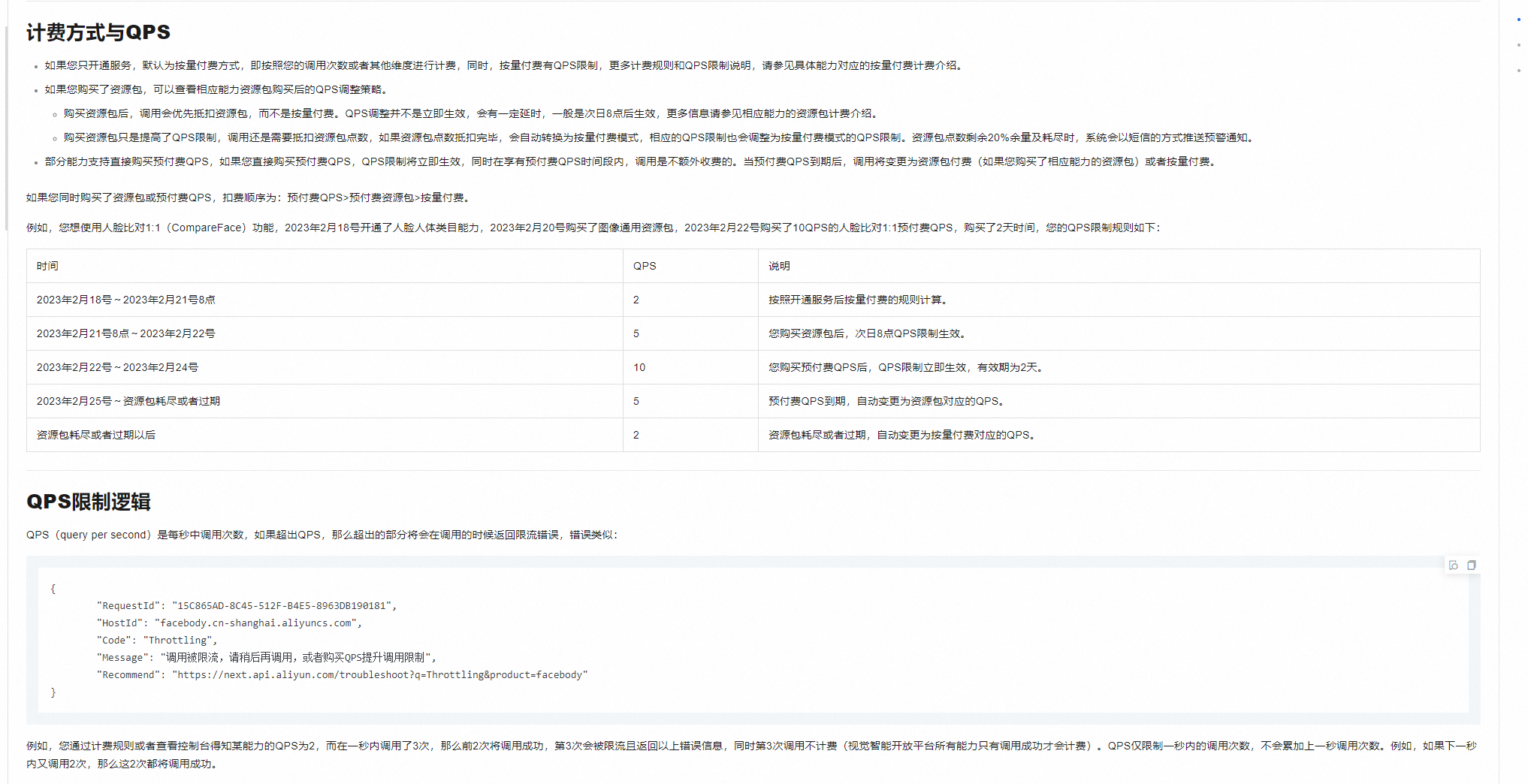The image size is (1528, 784).
Task: Click the "Message" 调用被限流 line in code
Action: tap(267, 658)
